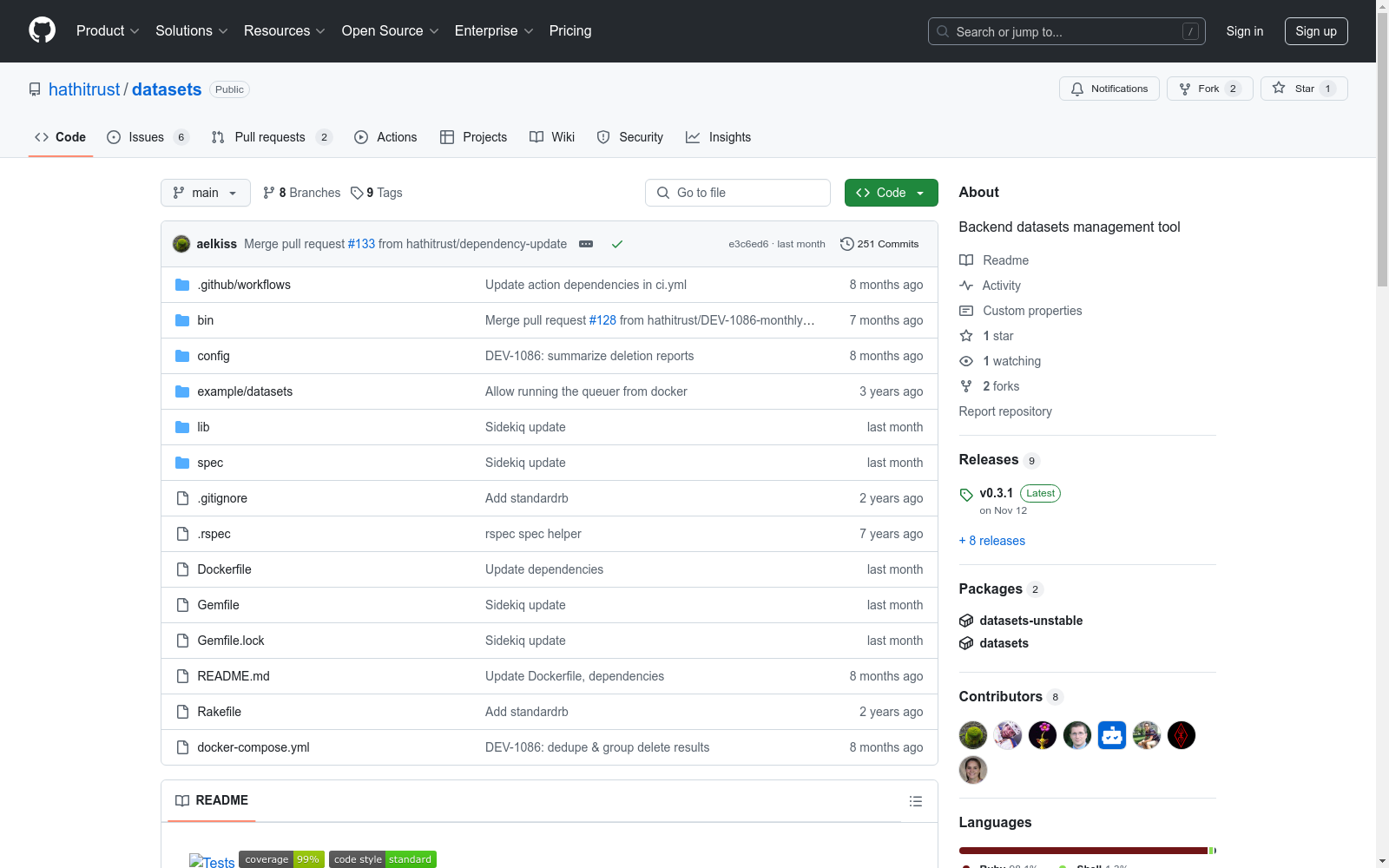
Task: Switch to the Issues tab
Action: pyautogui.click(x=148, y=137)
